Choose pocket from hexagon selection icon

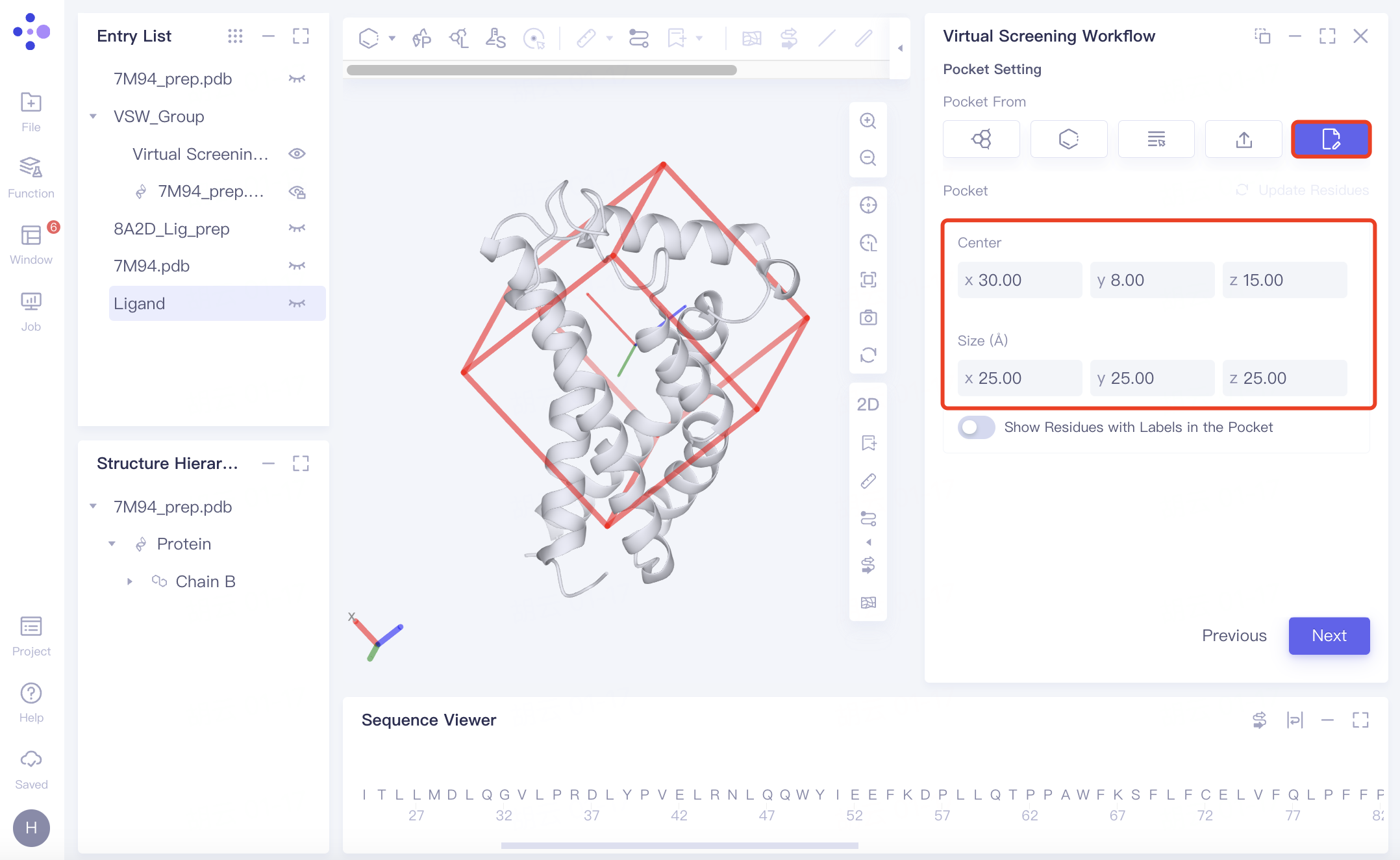click(x=1068, y=139)
